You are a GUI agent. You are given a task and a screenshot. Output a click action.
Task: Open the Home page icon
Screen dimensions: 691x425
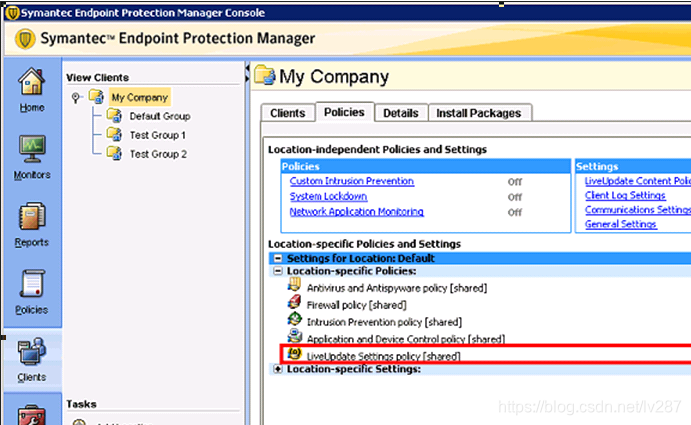32,82
